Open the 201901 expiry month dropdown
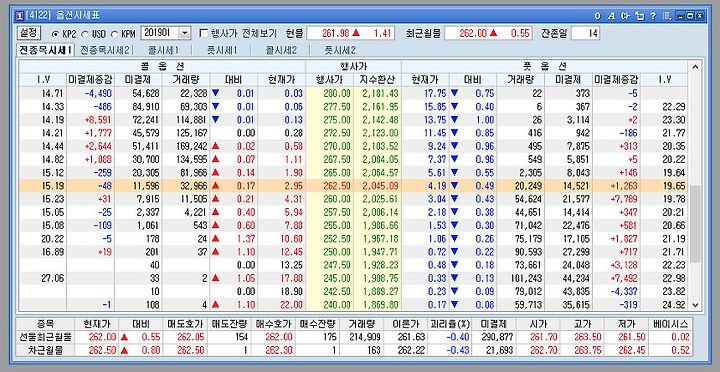720x372 pixels. pos(185,34)
